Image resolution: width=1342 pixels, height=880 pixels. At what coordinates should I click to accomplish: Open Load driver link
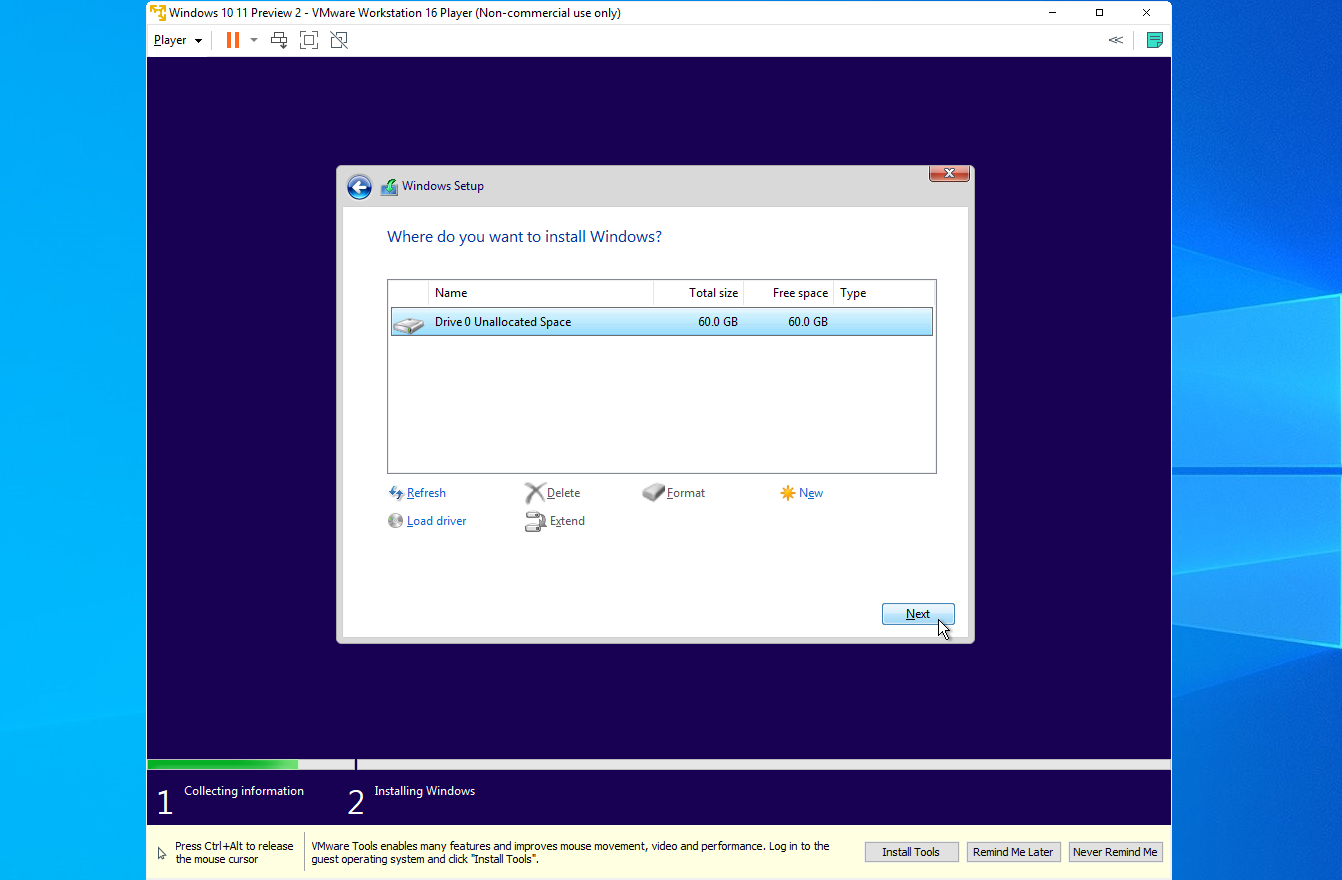coord(436,521)
